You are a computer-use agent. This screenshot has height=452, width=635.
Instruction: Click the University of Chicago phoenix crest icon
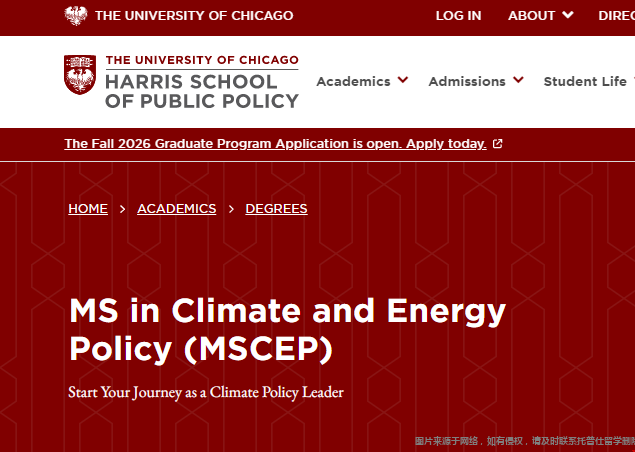tap(76, 15)
